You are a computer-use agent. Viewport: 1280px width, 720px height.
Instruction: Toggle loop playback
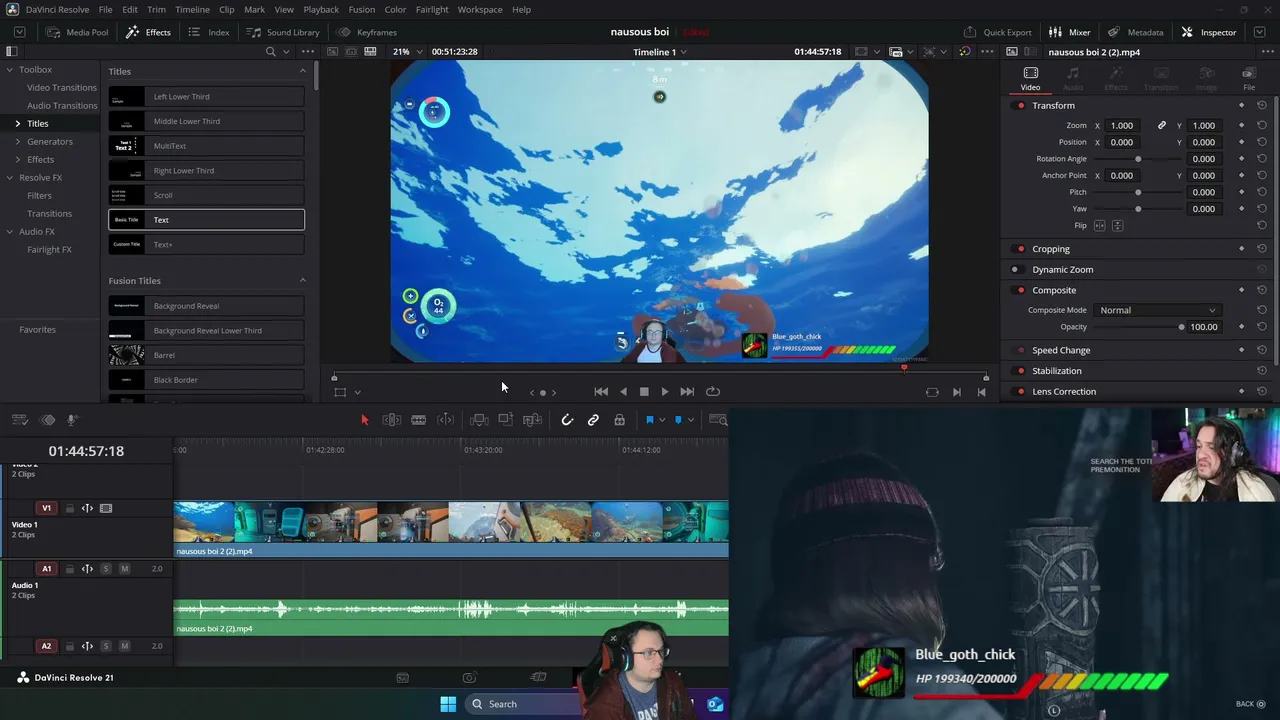coord(713,392)
